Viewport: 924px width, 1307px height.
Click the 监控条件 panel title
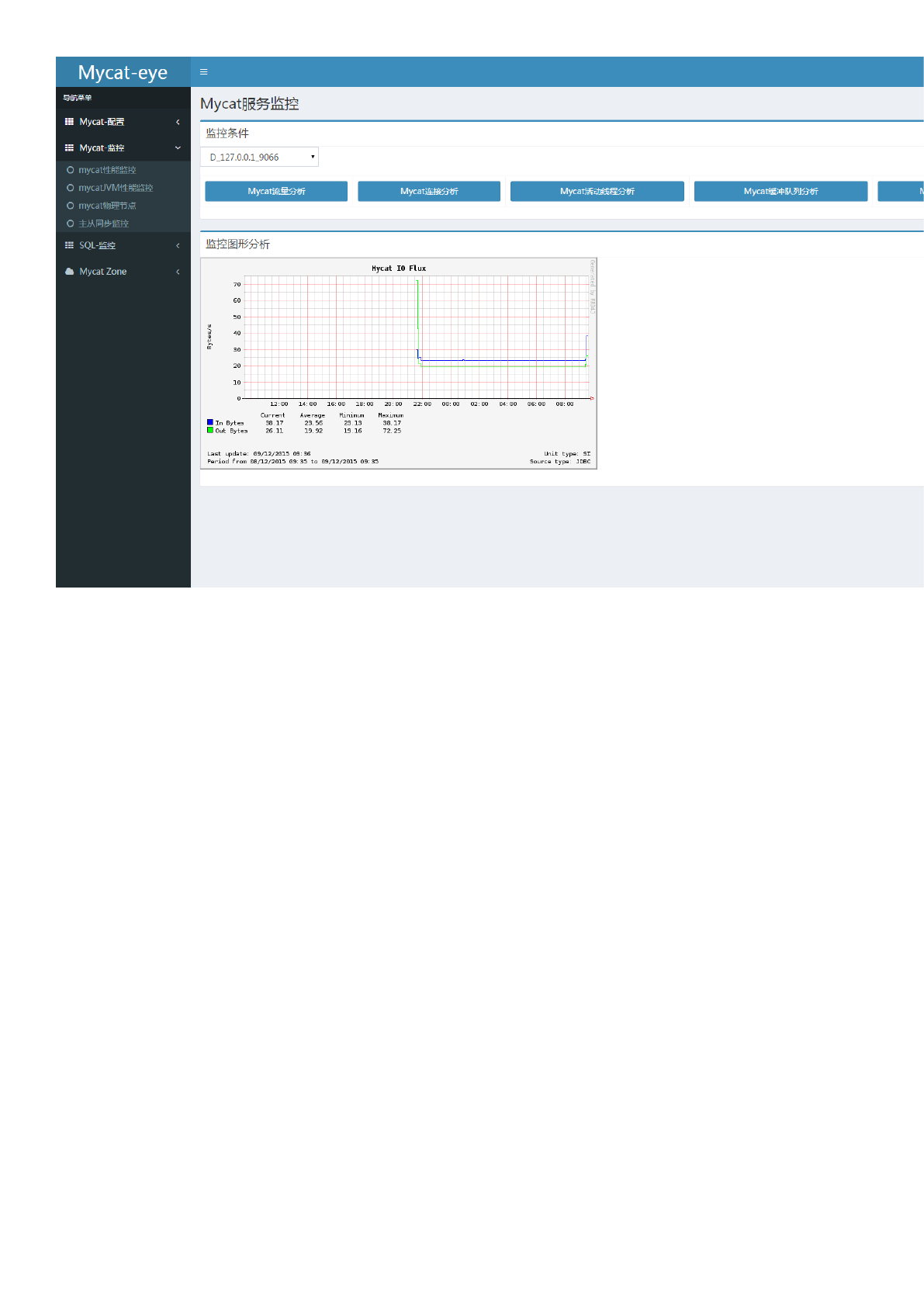coord(227,133)
